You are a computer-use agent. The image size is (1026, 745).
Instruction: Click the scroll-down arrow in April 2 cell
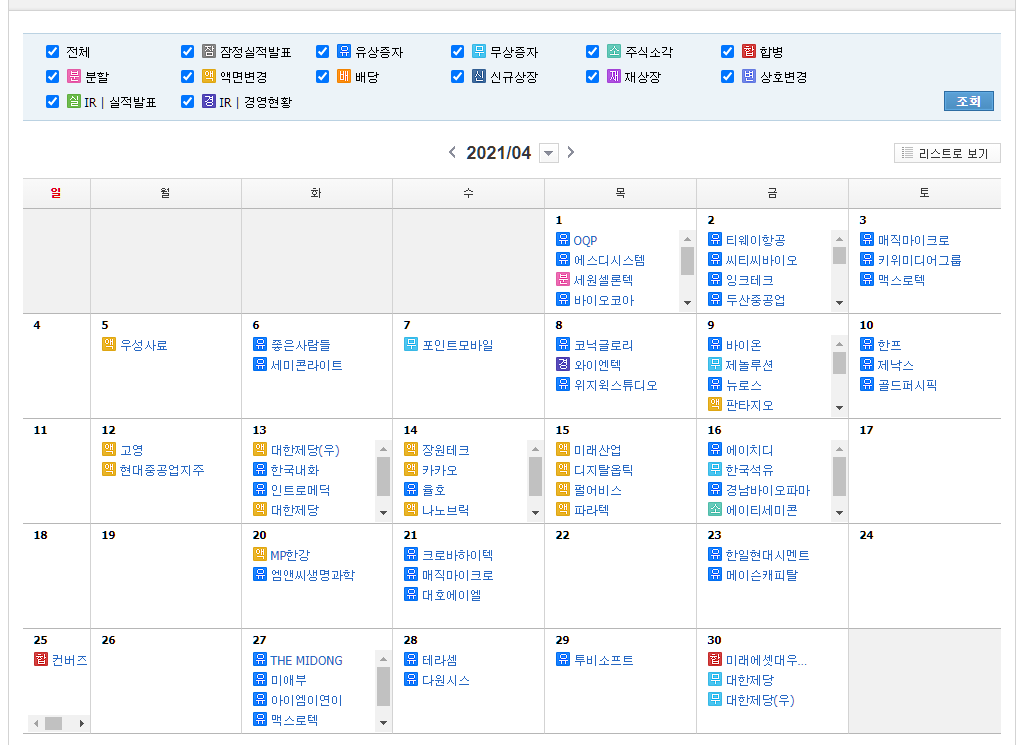[840, 303]
